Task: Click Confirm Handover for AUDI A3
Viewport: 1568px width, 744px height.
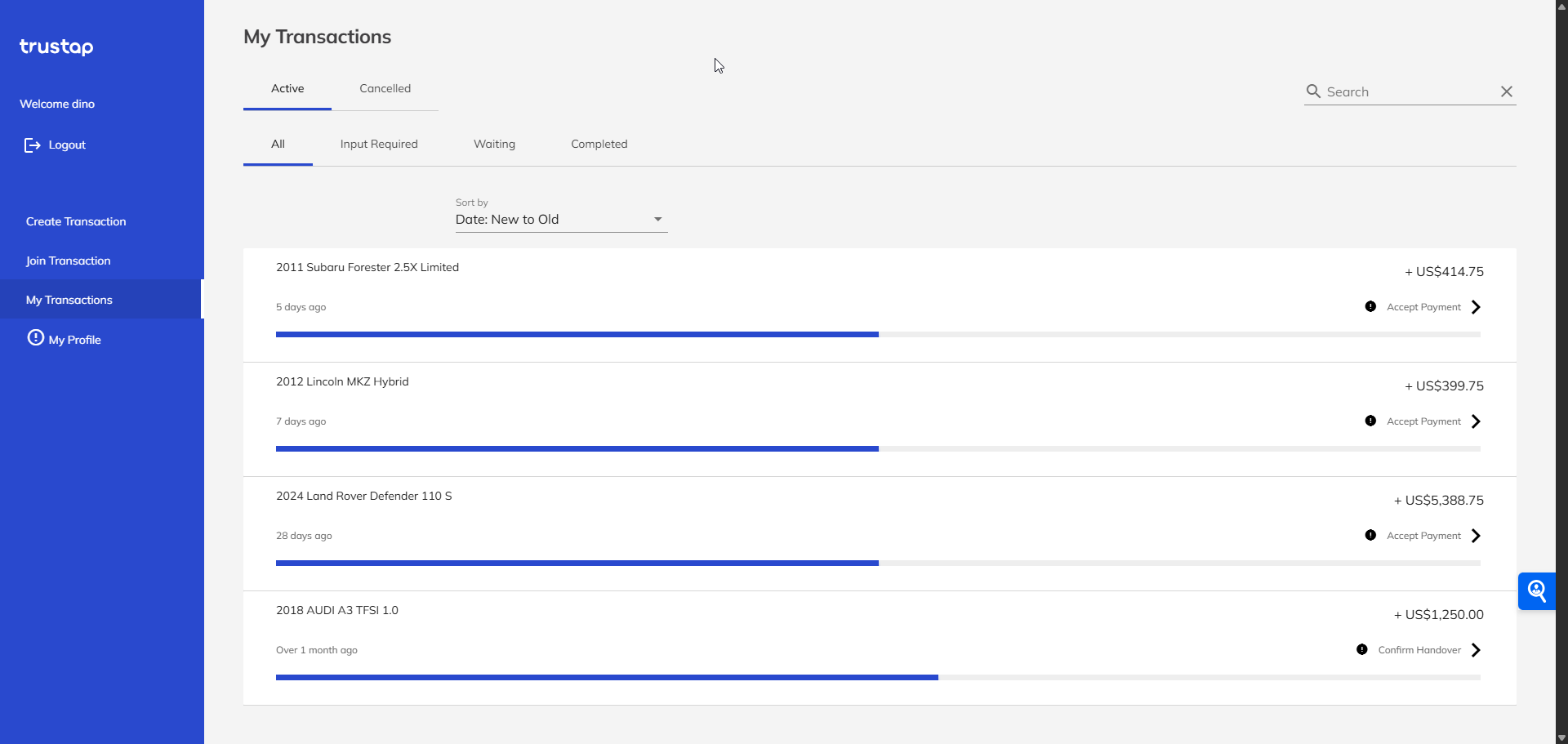Action: (1419, 650)
